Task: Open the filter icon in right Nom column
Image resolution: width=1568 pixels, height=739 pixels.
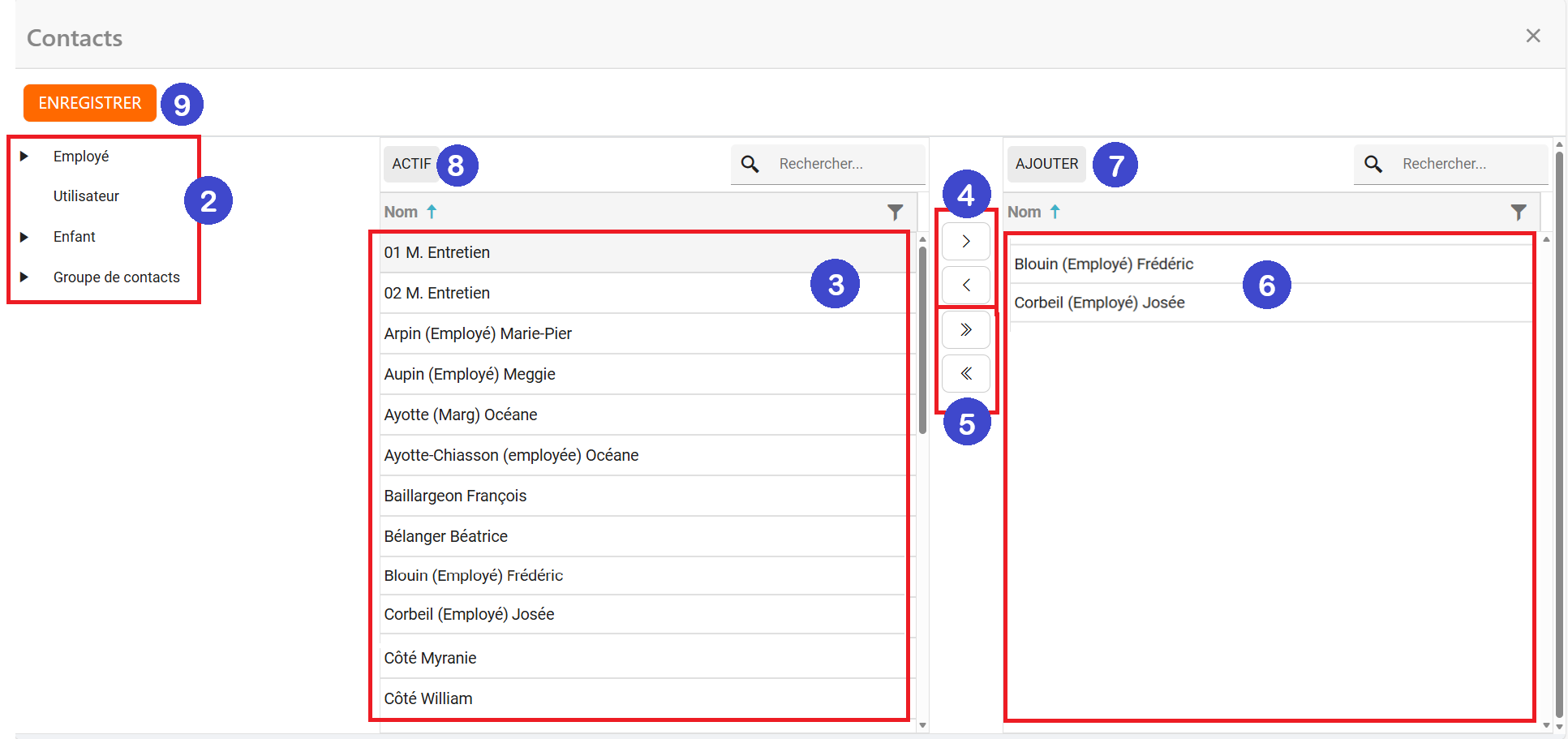Action: (1518, 213)
